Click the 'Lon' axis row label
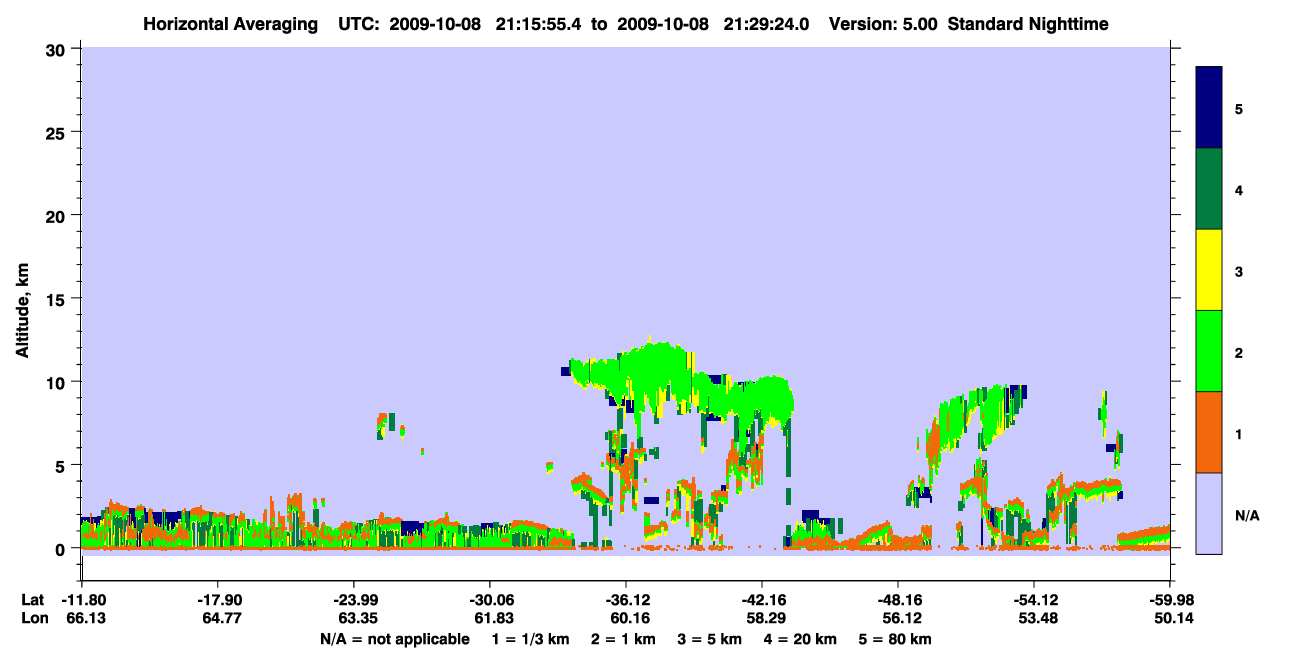 click(x=34, y=619)
